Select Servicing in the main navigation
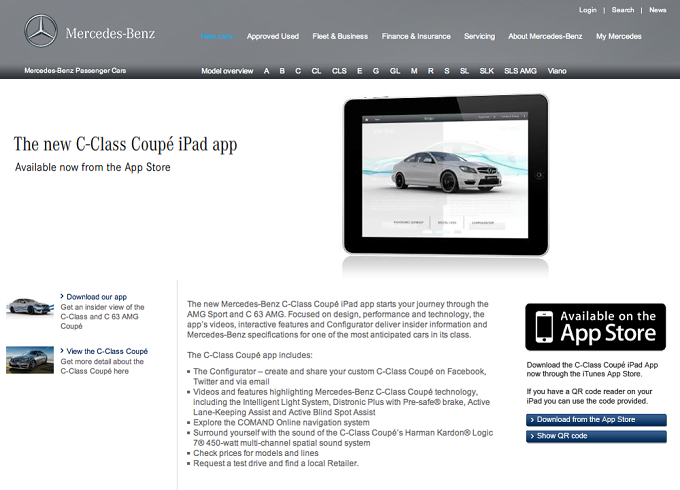680x490 pixels. coord(479,36)
